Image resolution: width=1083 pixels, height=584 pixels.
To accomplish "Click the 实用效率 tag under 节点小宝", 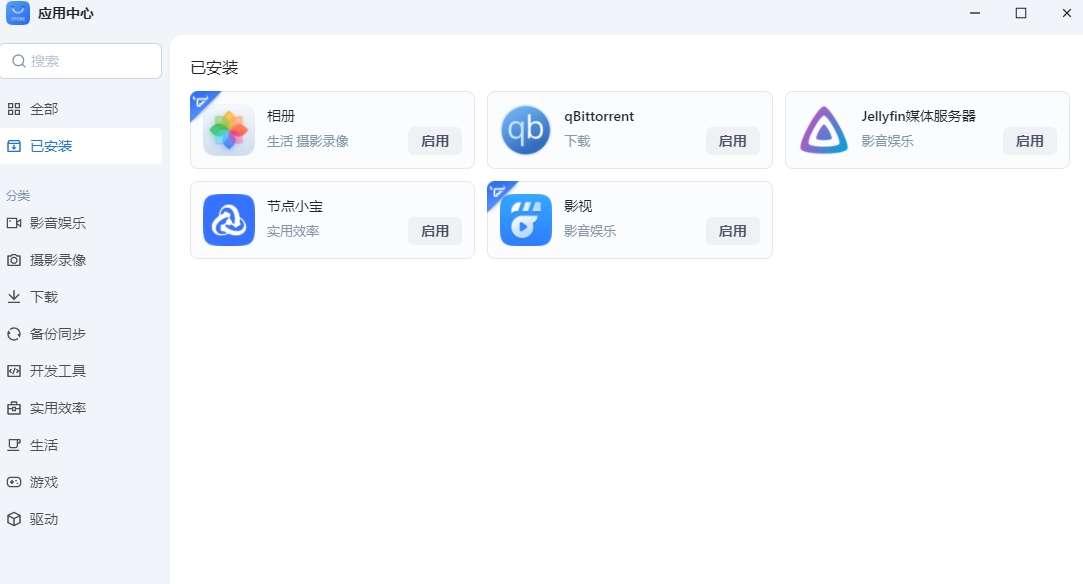I will [293, 231].
